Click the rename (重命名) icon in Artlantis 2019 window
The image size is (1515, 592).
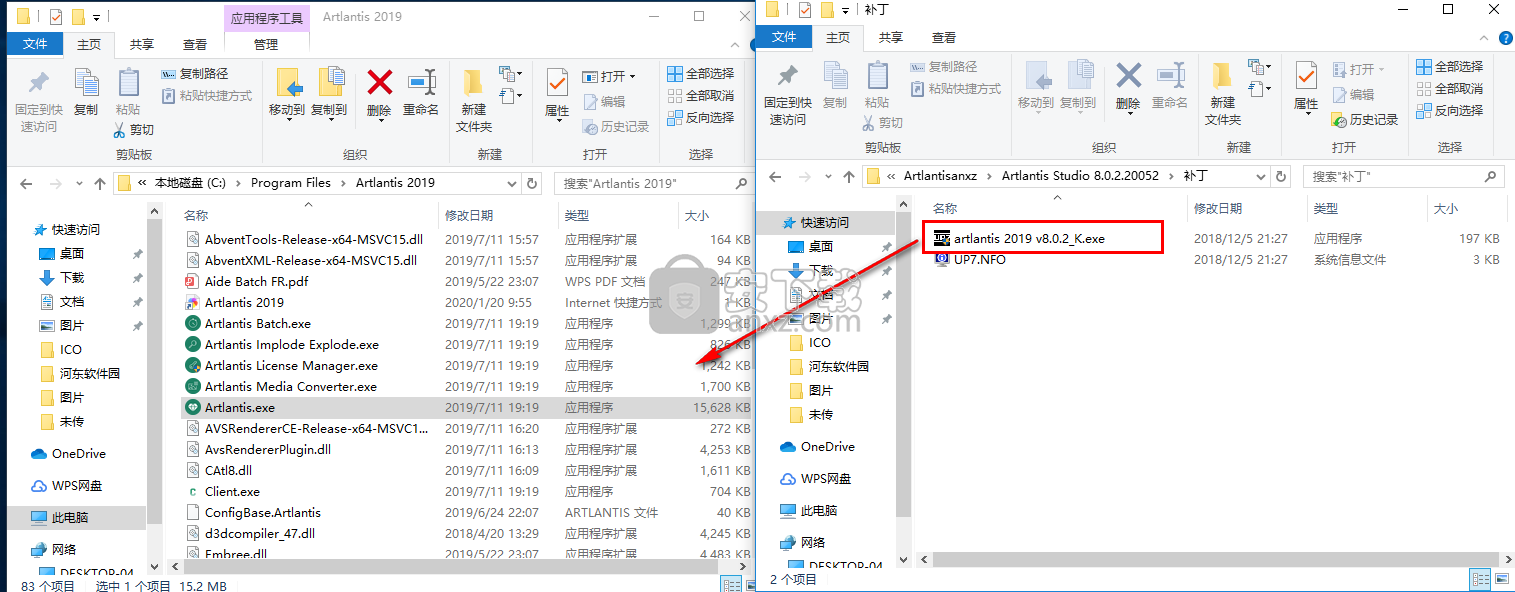click(421, 82)
